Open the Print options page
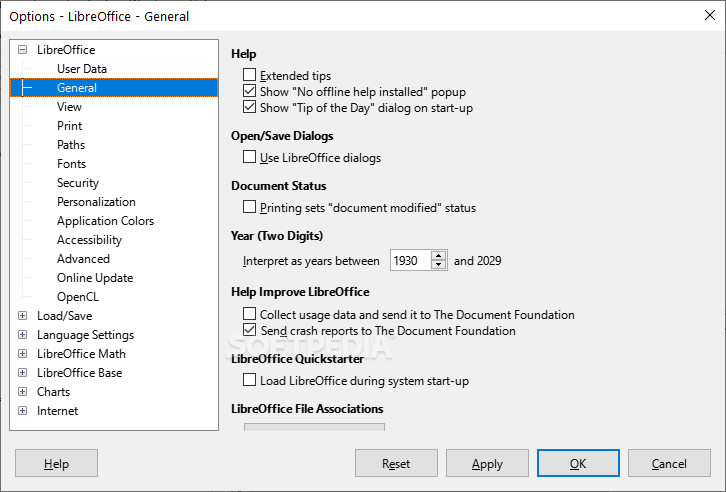The height and width of the screenshot is (492, 726). click(69, 125)
